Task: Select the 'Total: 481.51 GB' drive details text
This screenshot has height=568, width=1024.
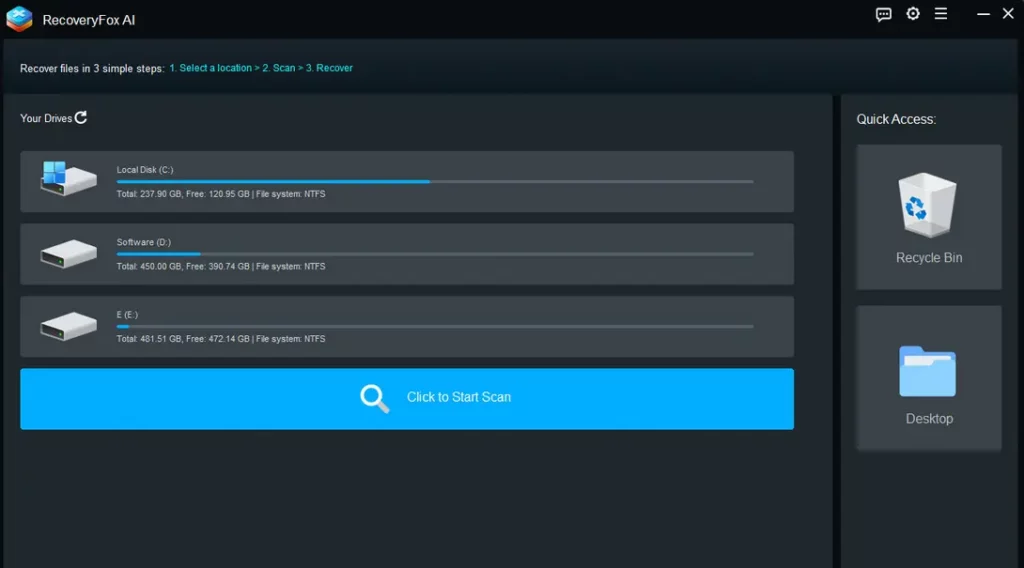Action: pyautogui.click(x=220, y=339)
